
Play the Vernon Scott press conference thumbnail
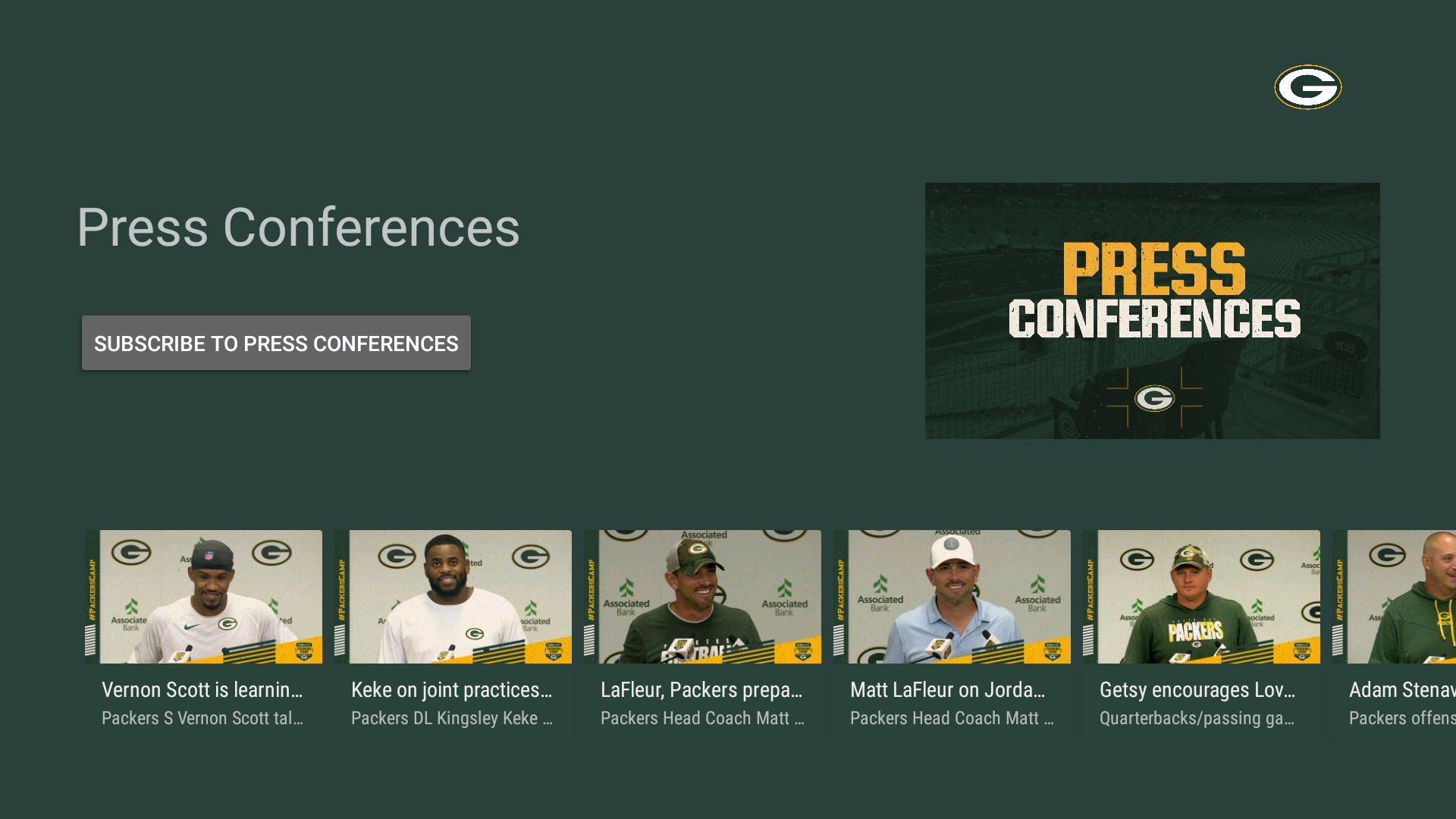click(203, 596)
